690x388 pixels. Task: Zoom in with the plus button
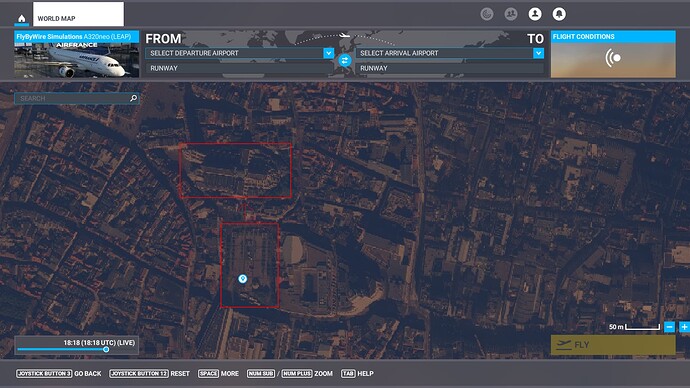(x=684, y=327)
